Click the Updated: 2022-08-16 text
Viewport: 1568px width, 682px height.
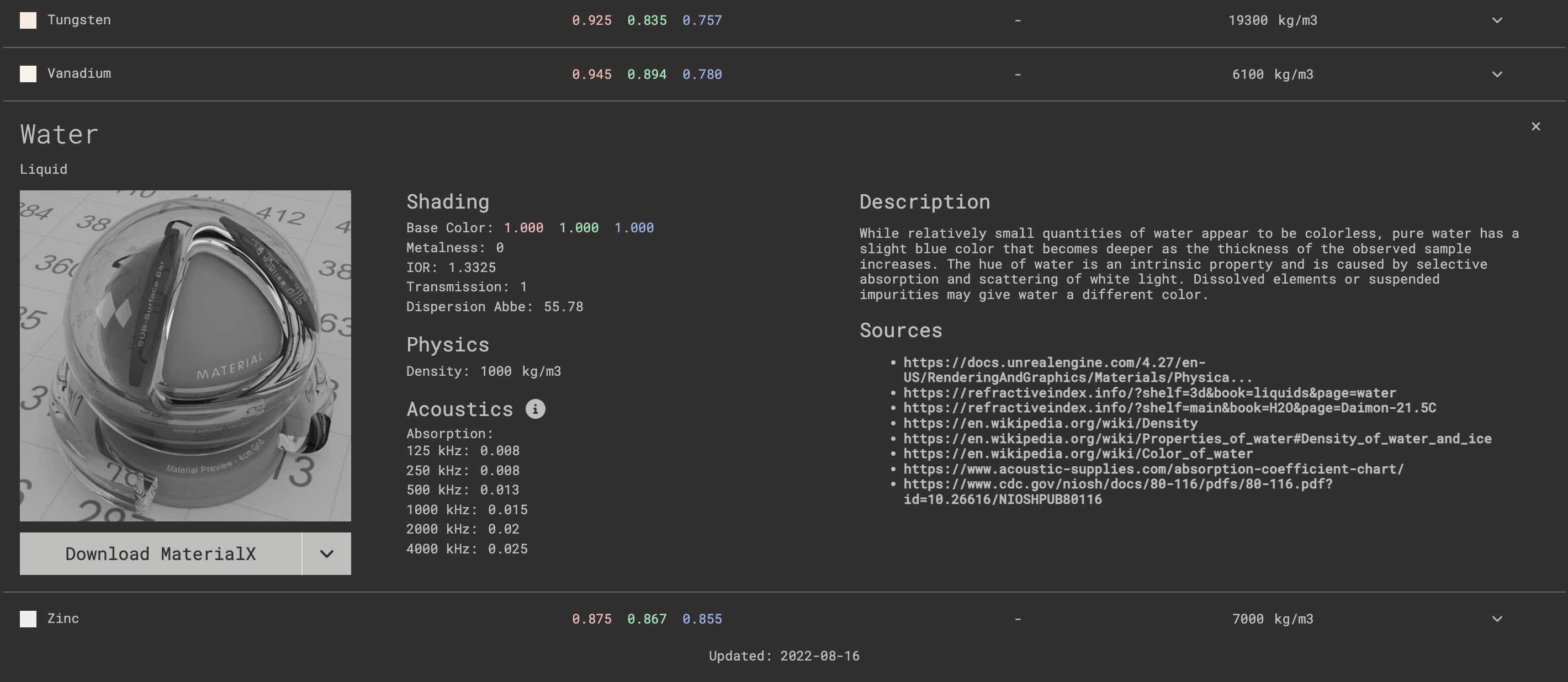point(784,656)
